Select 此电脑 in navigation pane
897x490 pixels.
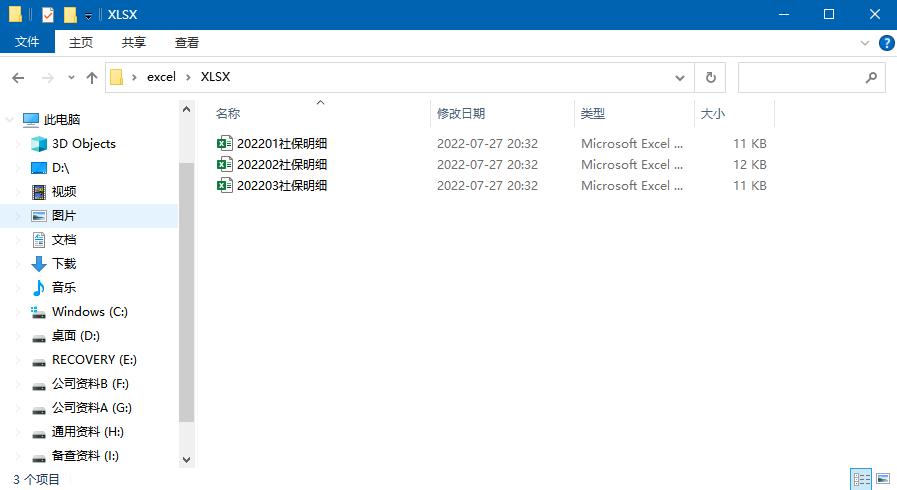(x=62, y=119)
